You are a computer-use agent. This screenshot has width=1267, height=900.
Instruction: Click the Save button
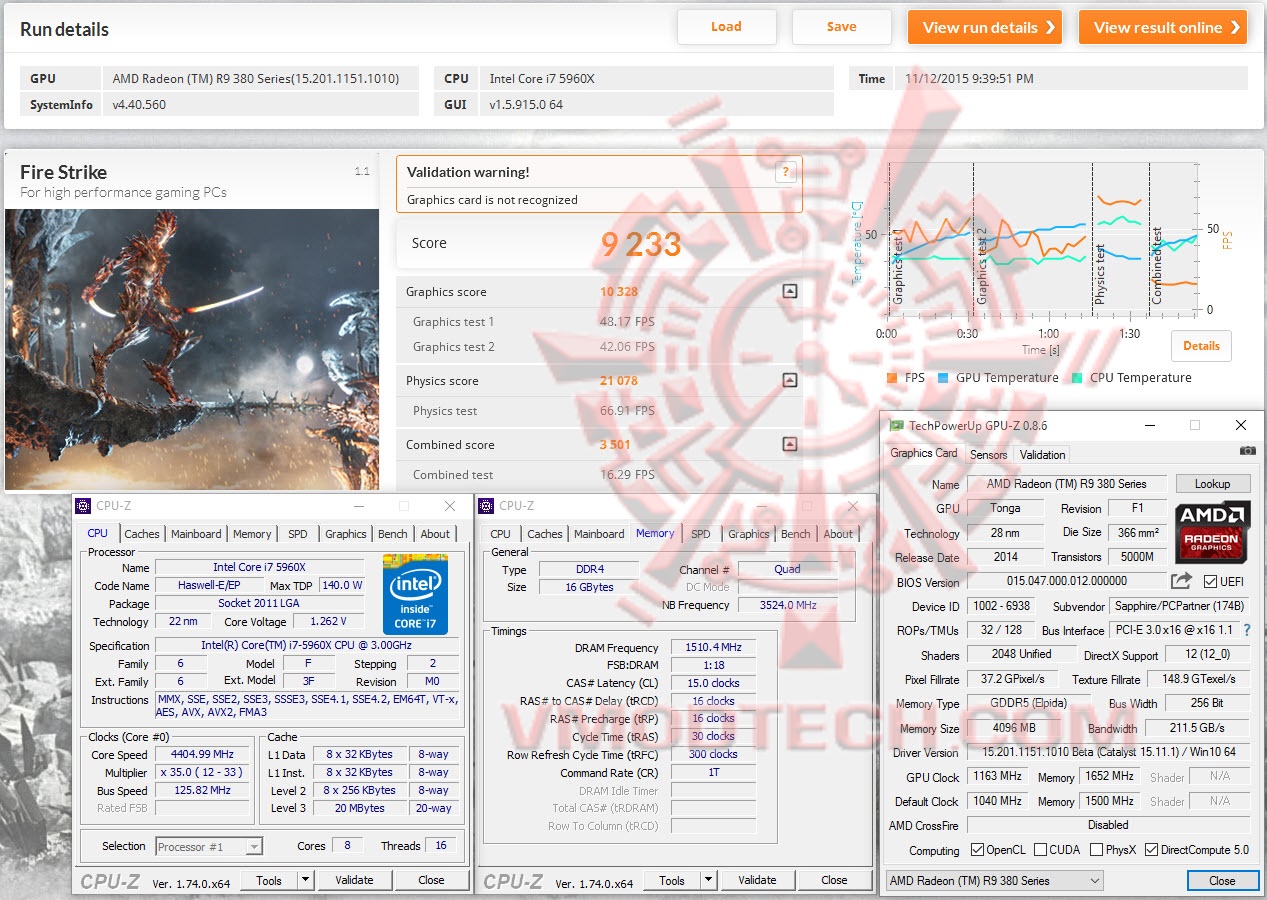tap(842, 27)
